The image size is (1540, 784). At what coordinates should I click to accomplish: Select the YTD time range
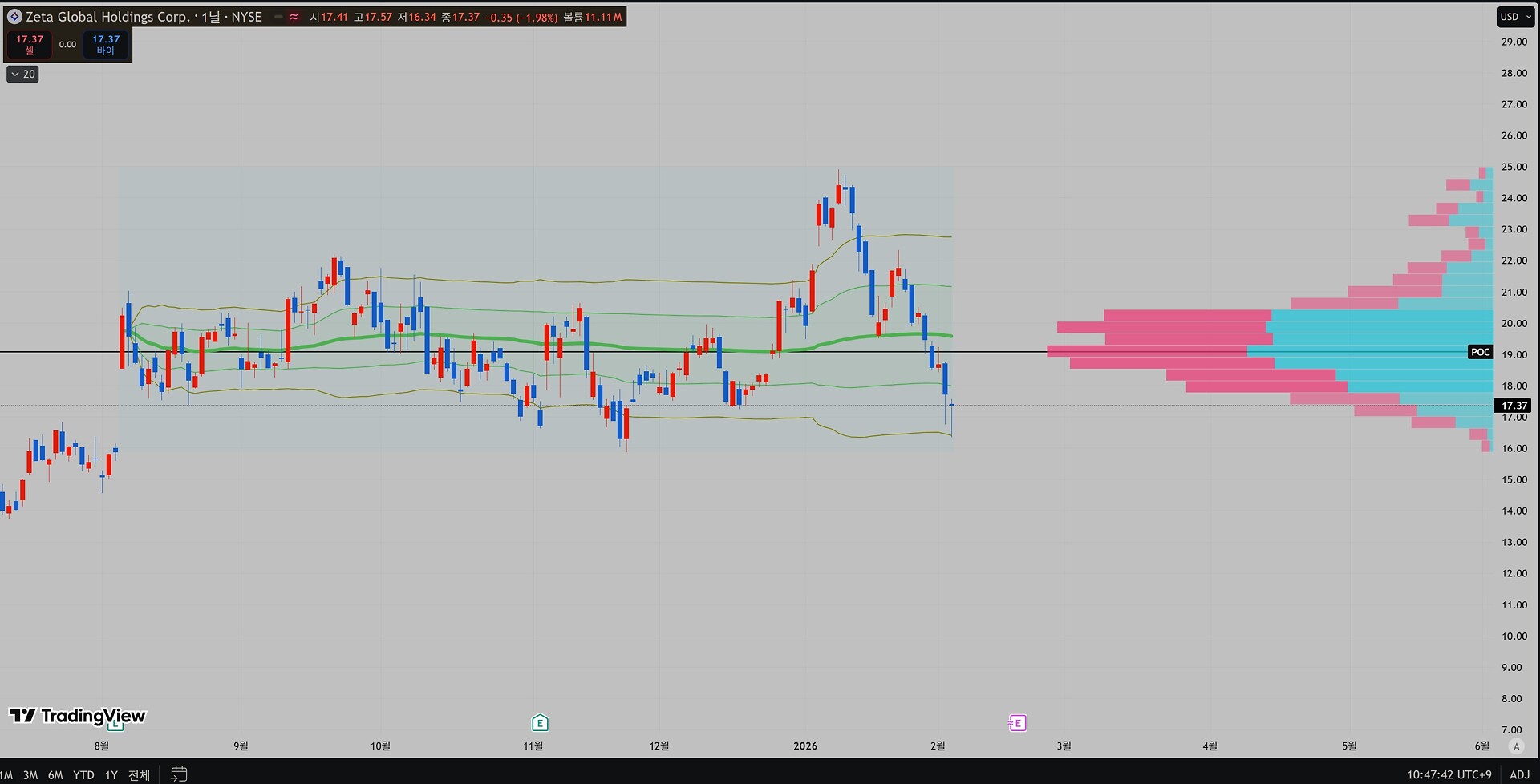coord(83,774)
